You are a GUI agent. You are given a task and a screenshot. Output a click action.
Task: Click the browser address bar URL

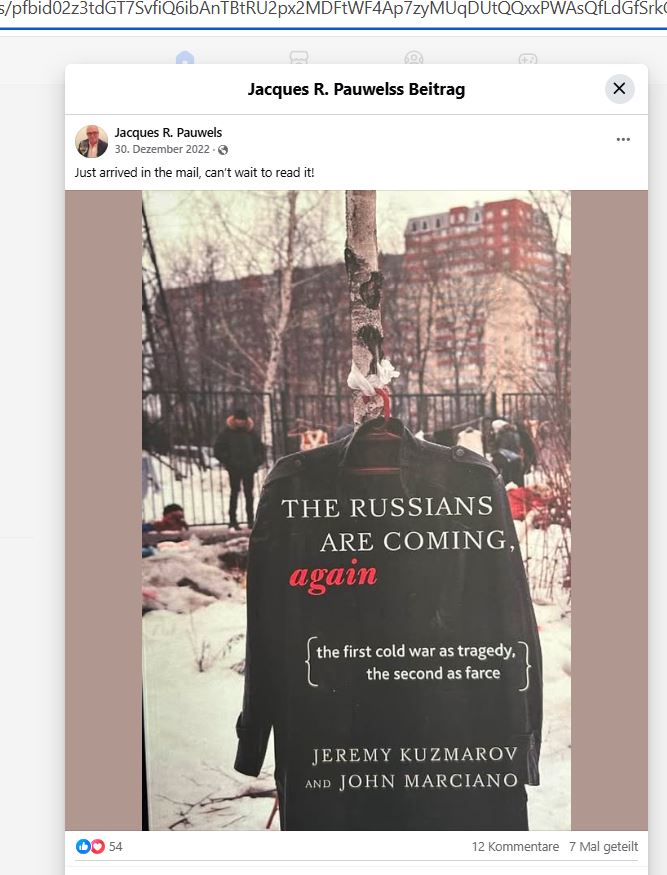click(333, 10)
